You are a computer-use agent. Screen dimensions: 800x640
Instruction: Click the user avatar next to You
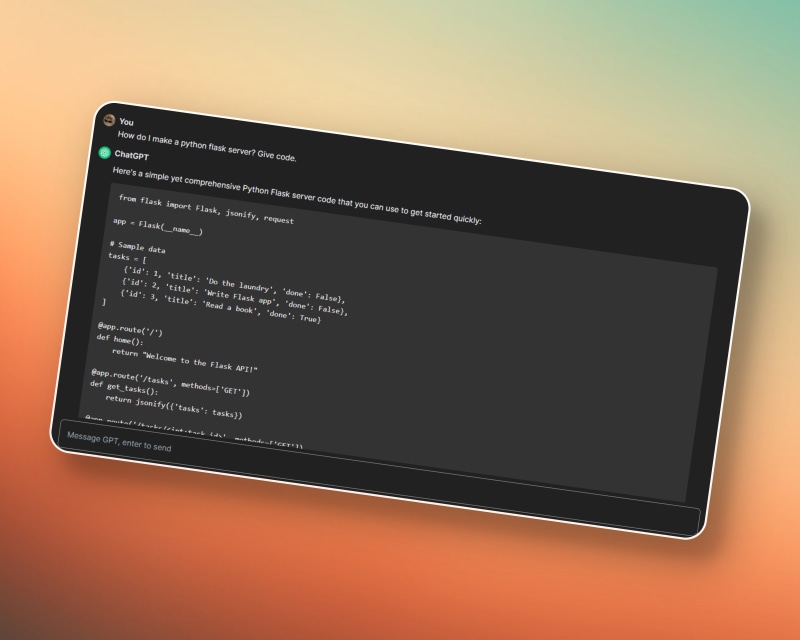pos(109,120)
